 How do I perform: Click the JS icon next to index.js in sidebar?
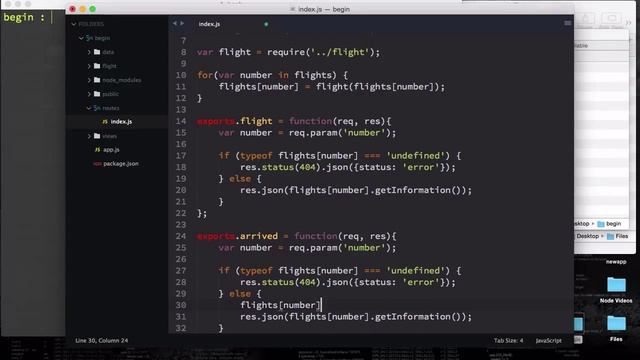(x=105, y=122)
